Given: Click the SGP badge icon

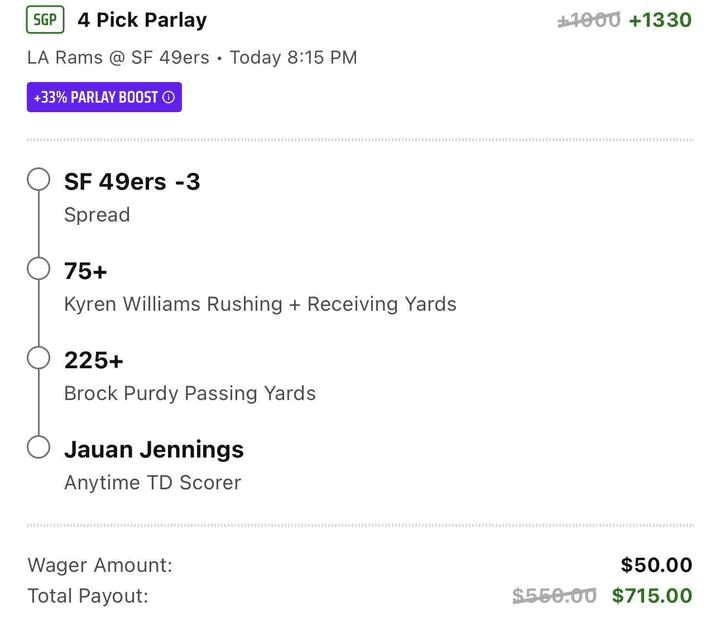Looking at the screenshot, I should coord(45,20).
